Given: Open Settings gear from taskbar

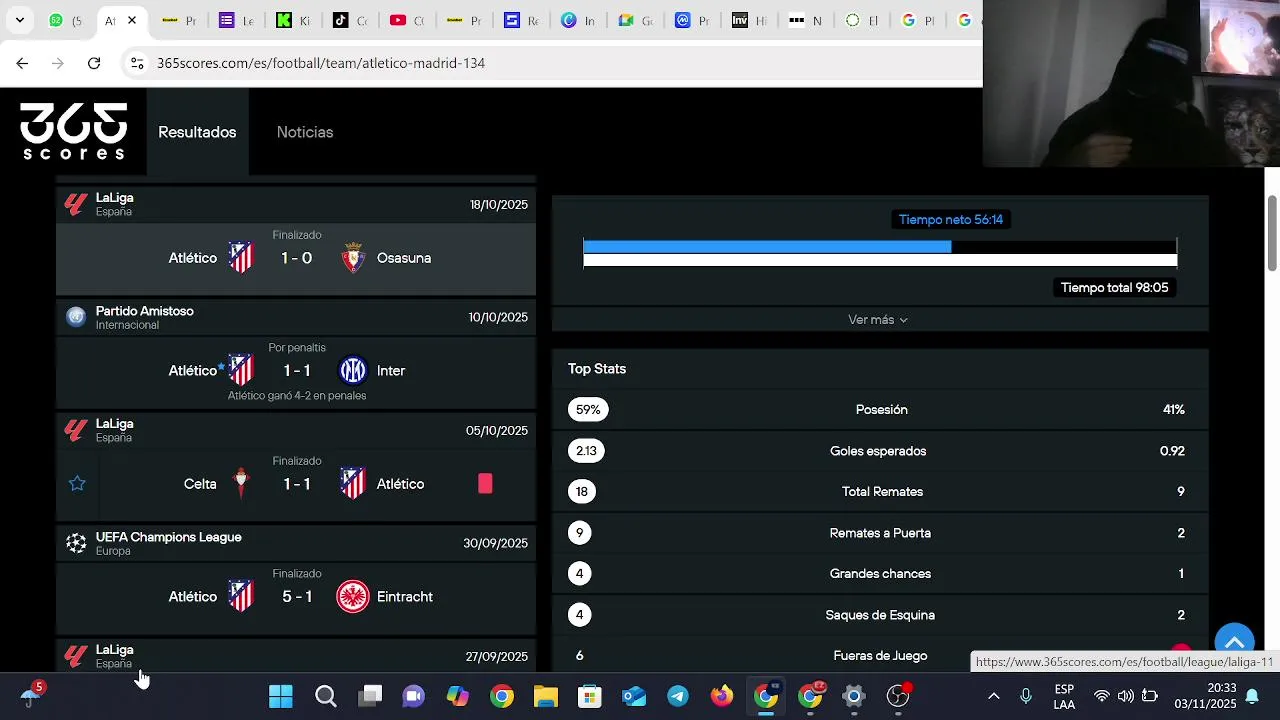Looking at the screenshot, I should [x=854, y=696].
